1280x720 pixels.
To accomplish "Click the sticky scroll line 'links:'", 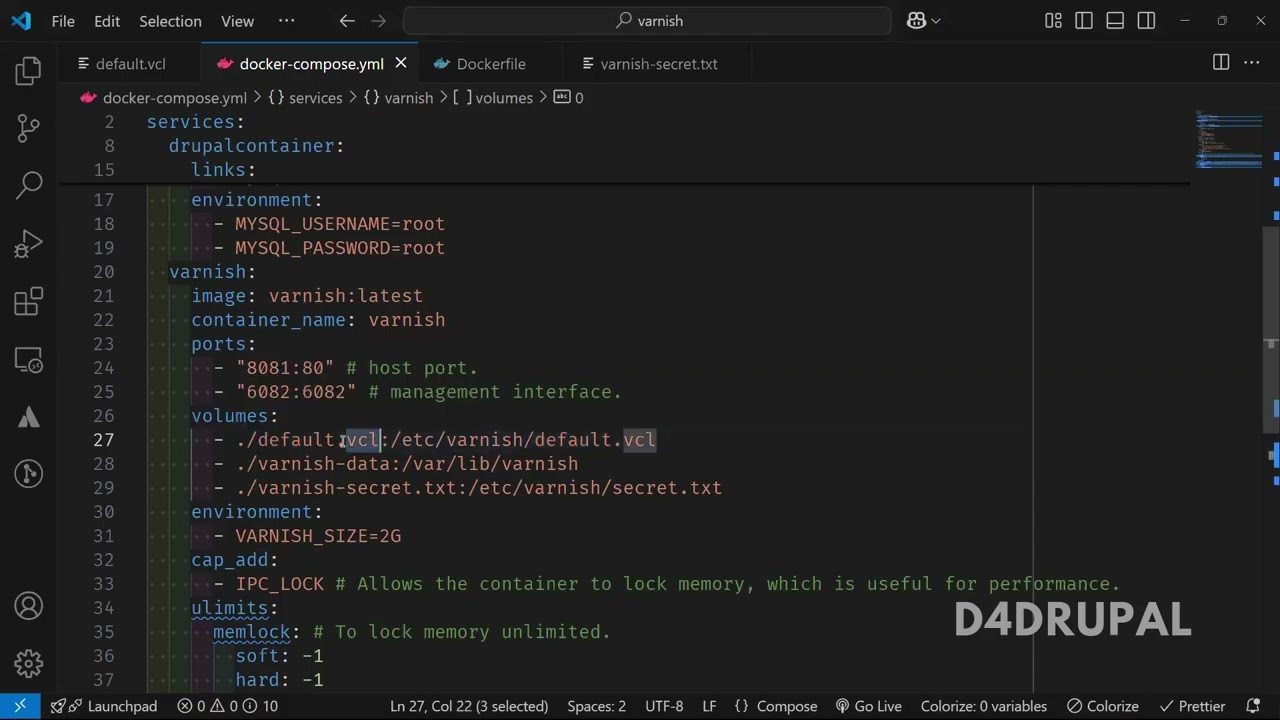I will (223, 170).
